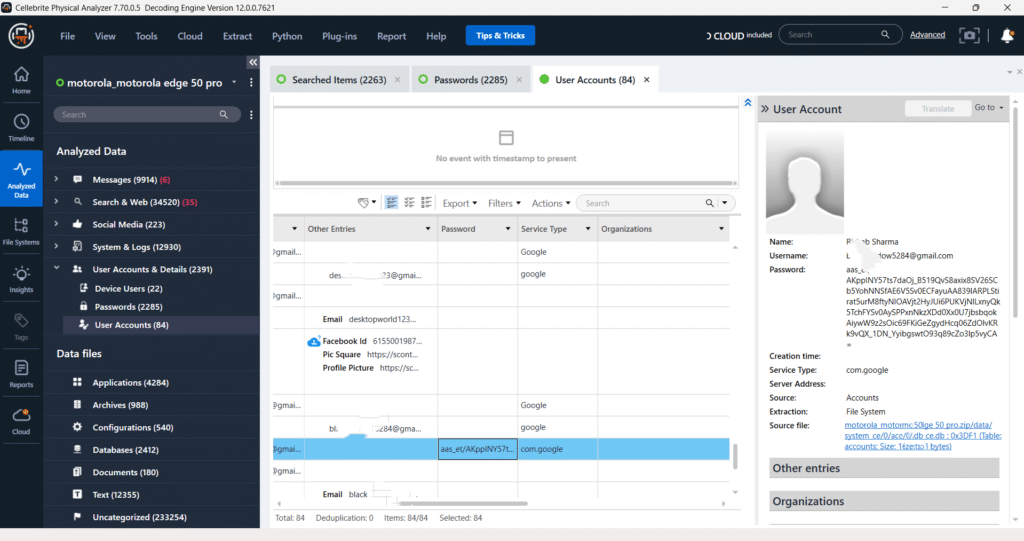Open the Extract menu
1024x541 pixels.
(237, 36)
